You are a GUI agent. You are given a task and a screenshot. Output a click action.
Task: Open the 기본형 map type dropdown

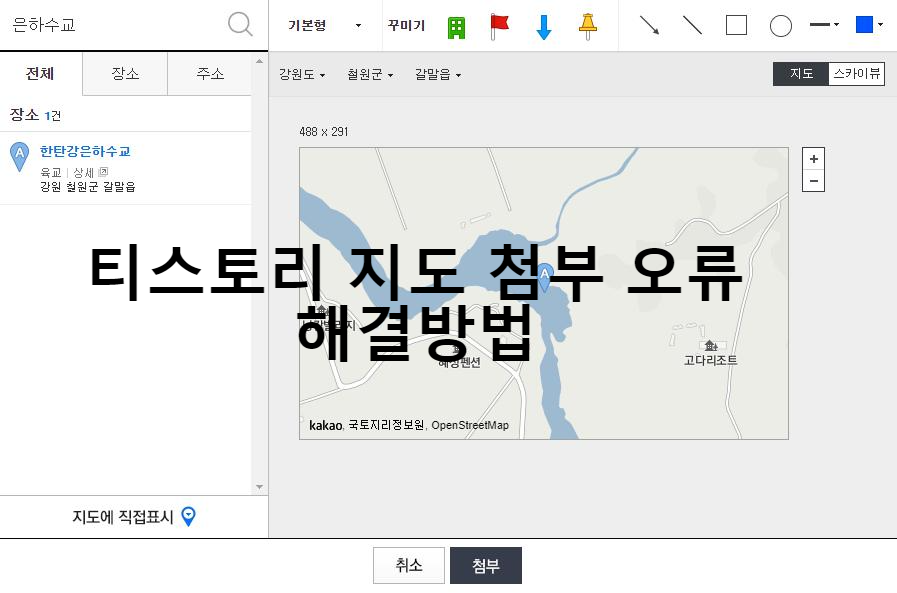(x=324, y=25)
